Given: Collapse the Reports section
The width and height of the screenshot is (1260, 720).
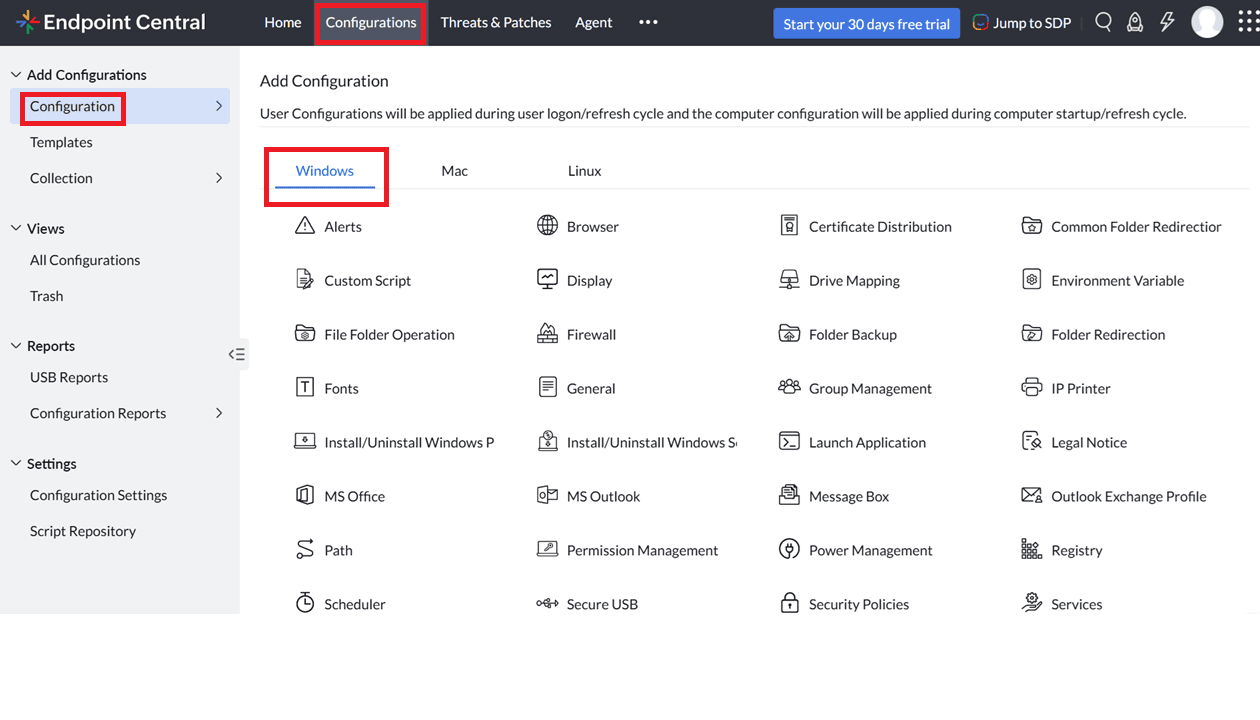Looking at the screenshot, I should [x=16, y=346].
